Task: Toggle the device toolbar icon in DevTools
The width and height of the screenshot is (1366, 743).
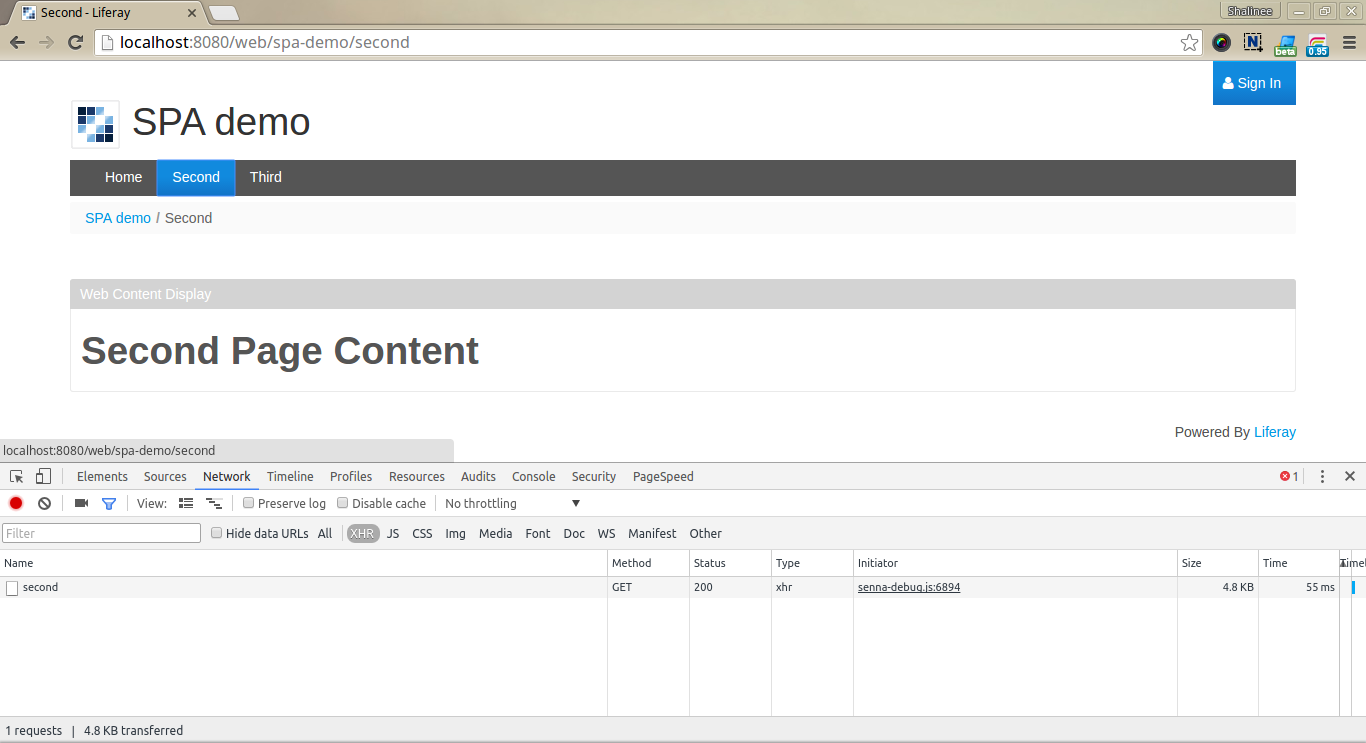Action: pos(43,476)
